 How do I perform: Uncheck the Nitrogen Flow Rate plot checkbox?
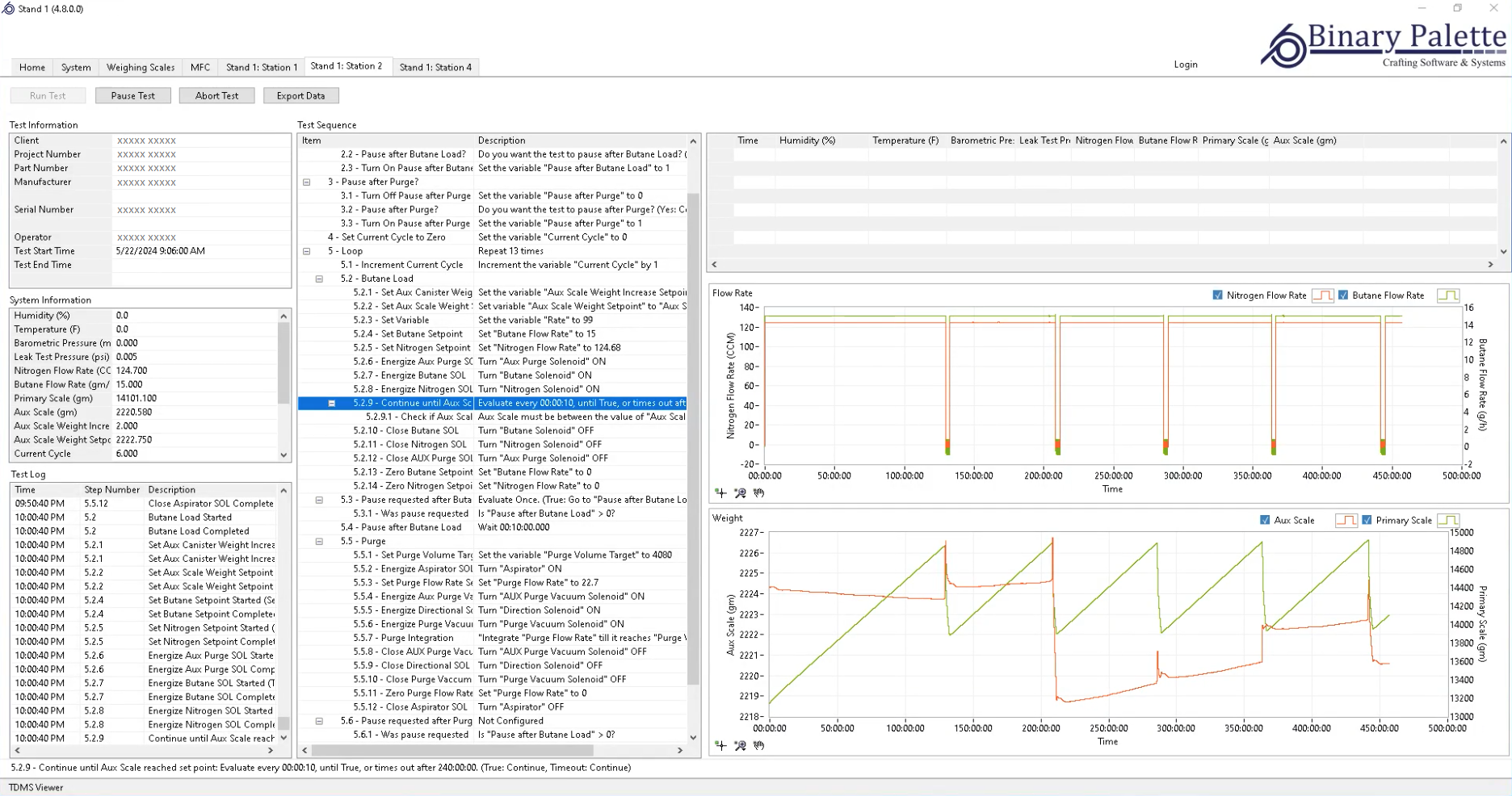[1217, 295]
